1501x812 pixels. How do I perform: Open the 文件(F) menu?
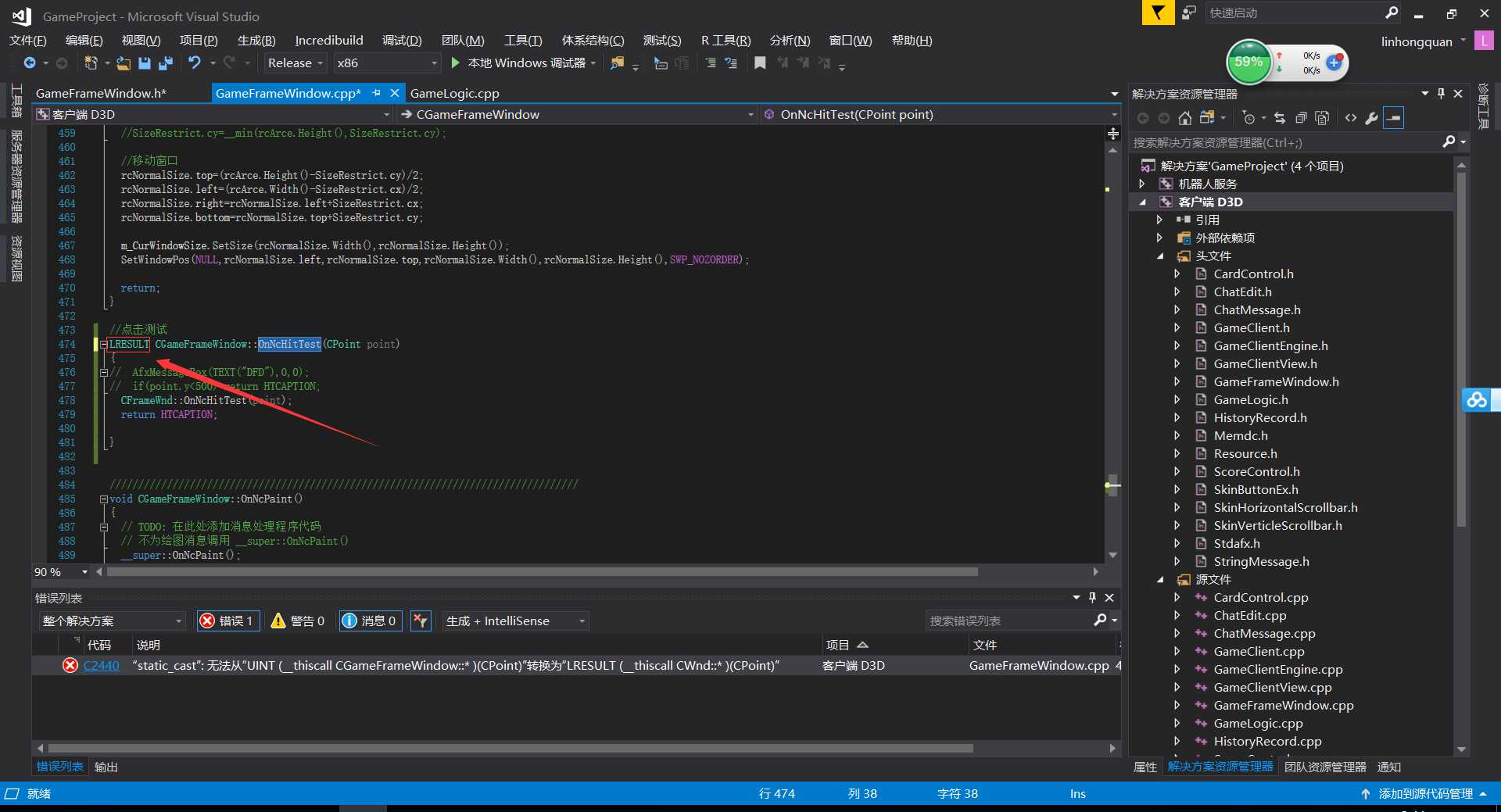coord(28,40)
